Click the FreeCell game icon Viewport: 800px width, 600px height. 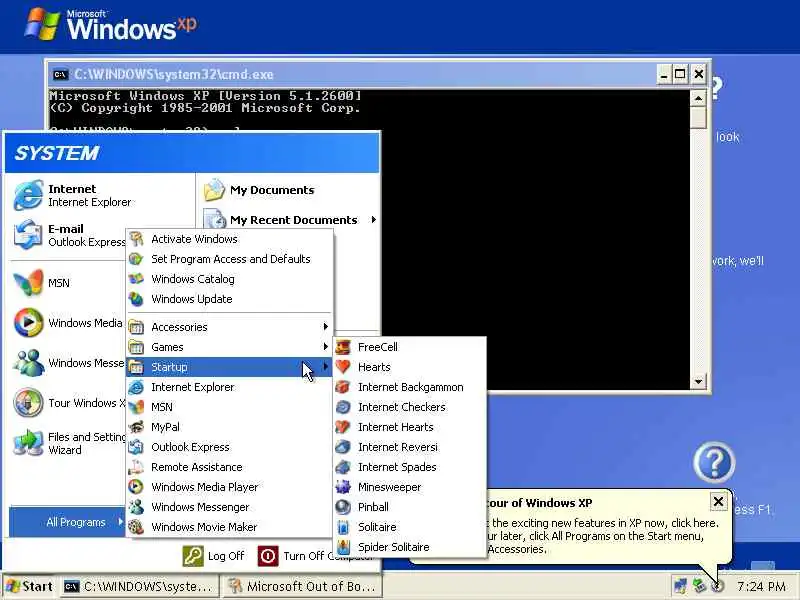pos(343,347)
